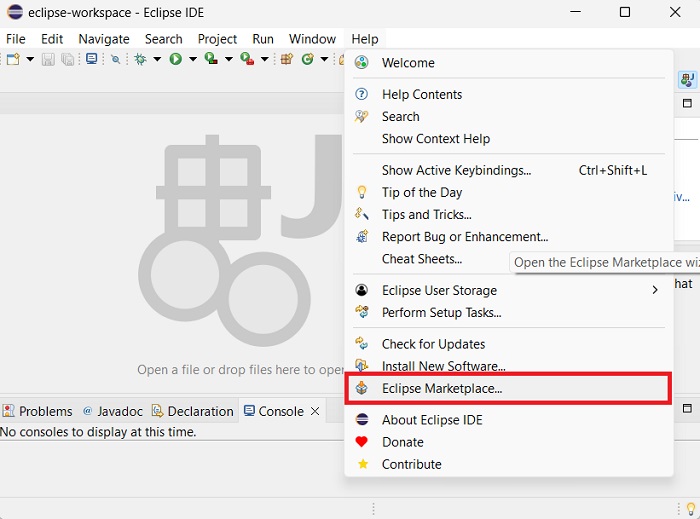The image size is (700, 519).
Task: Click the Save disk icon in toolbar
Action: click(48, 59)
